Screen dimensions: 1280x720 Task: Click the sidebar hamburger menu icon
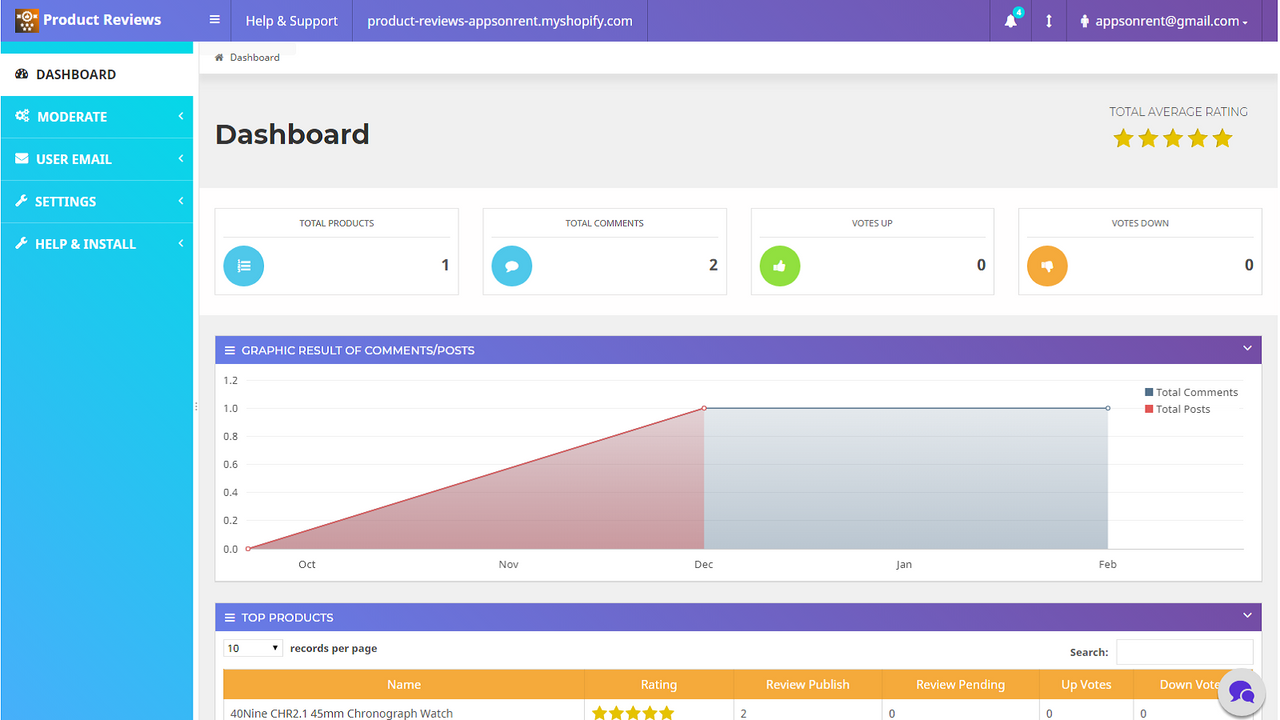point(214,18)
